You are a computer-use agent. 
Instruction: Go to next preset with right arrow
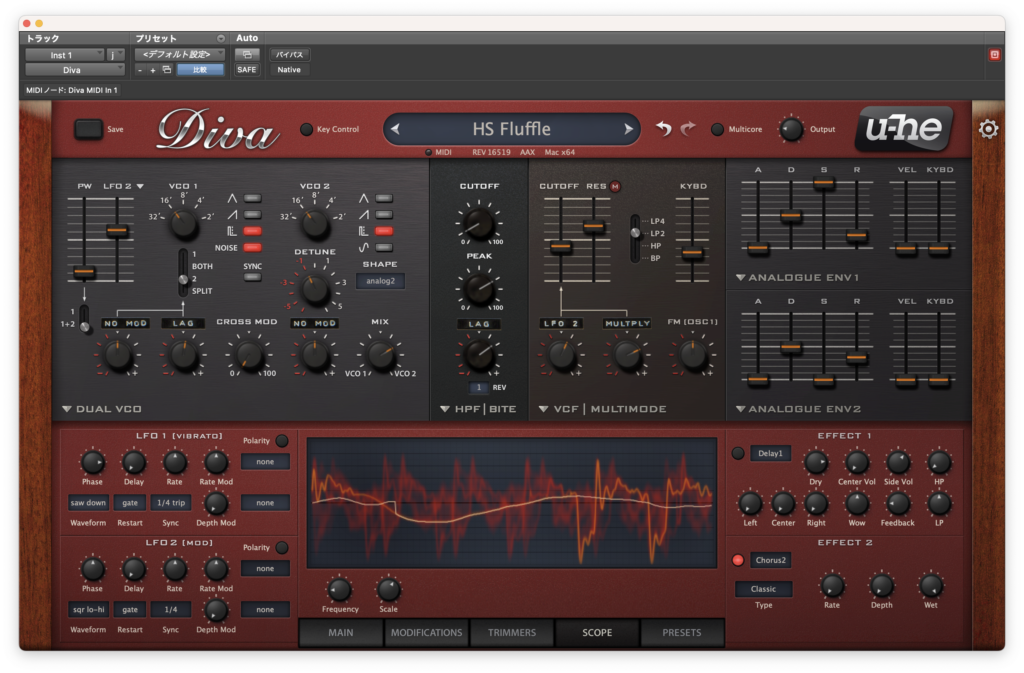pyautogui.click(x=628, y=129)
